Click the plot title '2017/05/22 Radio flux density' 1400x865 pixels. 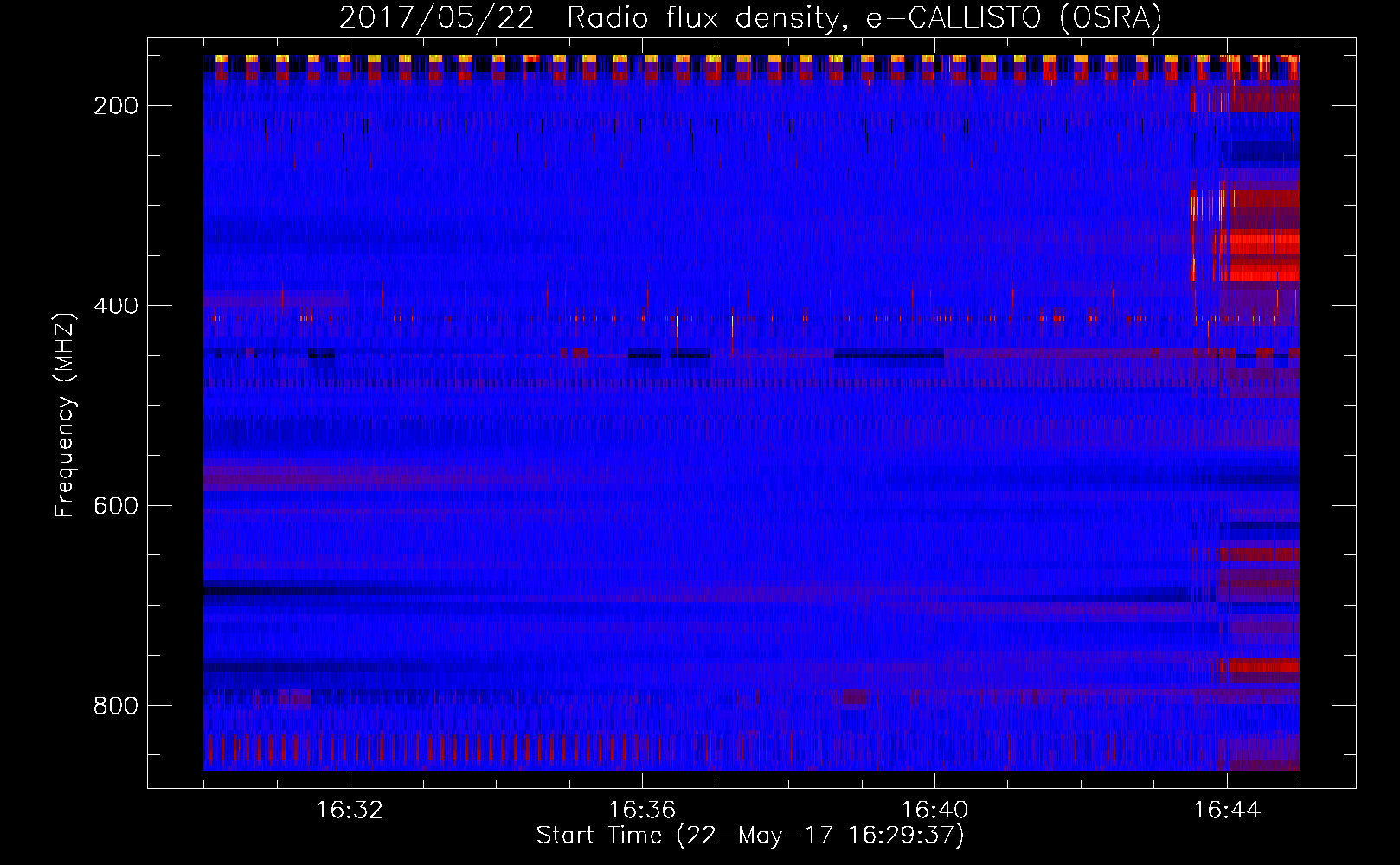(x=750, y=18)
